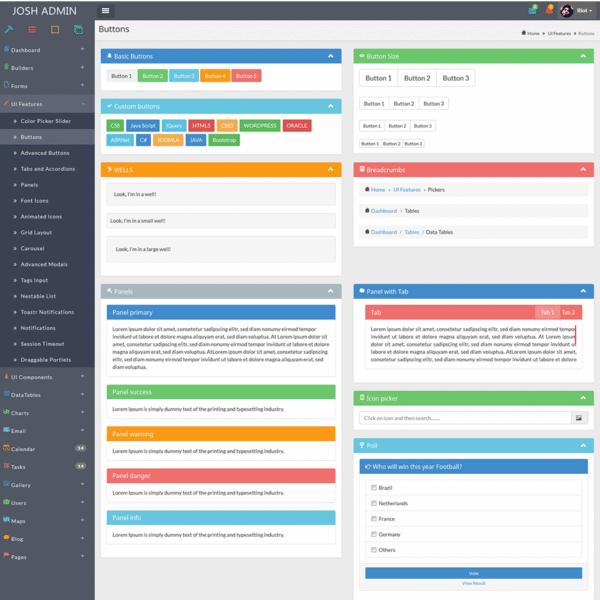
Task: Open Tabs and Accordions in sidebar
Action: (x=48, y=169)
